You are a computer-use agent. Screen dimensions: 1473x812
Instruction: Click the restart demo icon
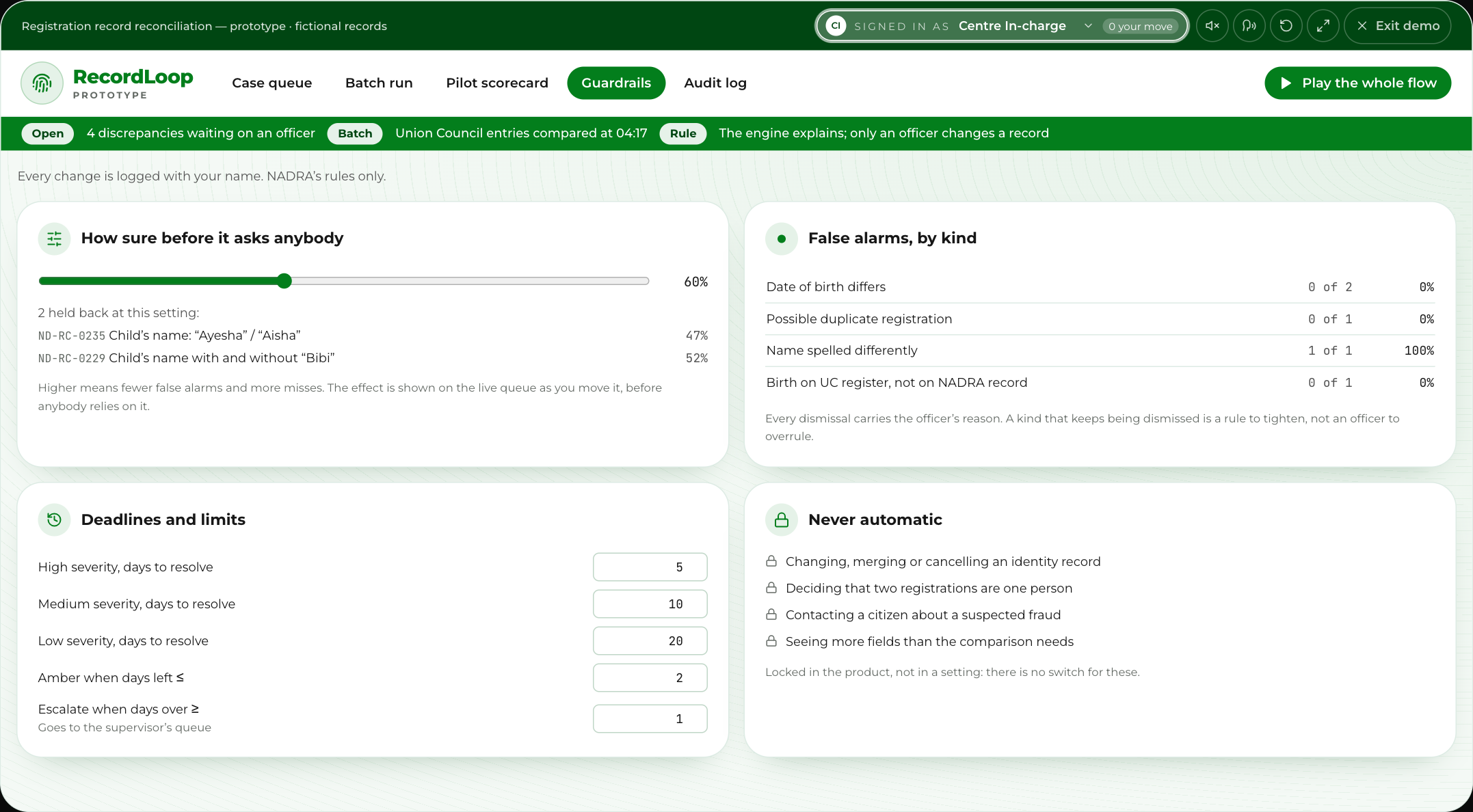pos(1286,26)
